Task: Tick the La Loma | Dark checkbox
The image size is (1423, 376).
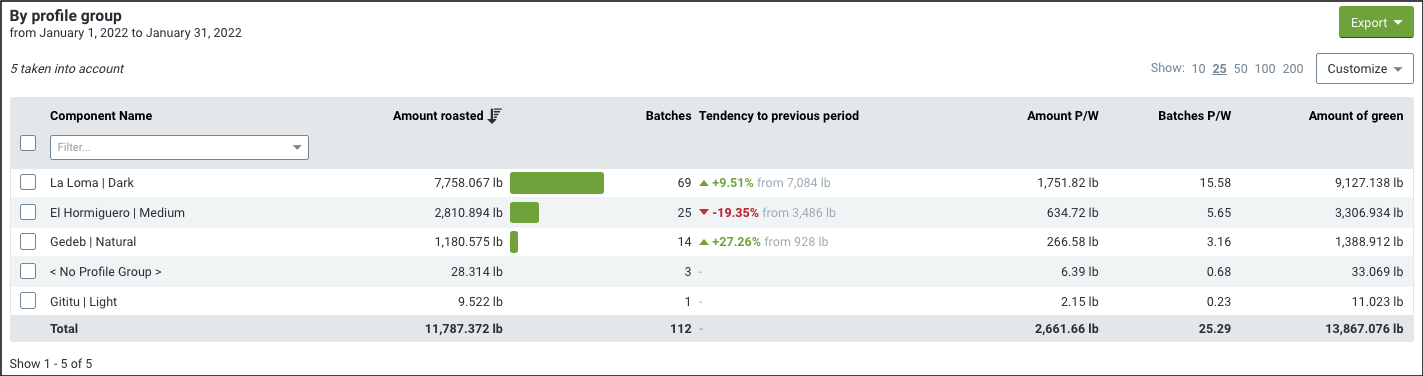Action: pyautogui.click(x=29, y=183)
